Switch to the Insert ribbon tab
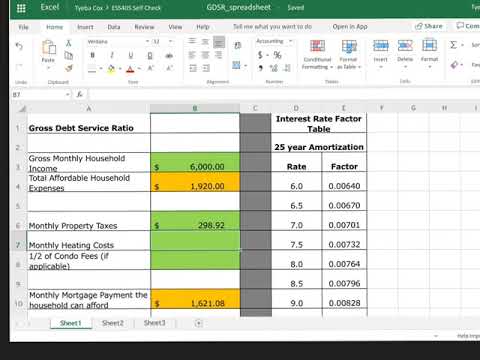 85,27
